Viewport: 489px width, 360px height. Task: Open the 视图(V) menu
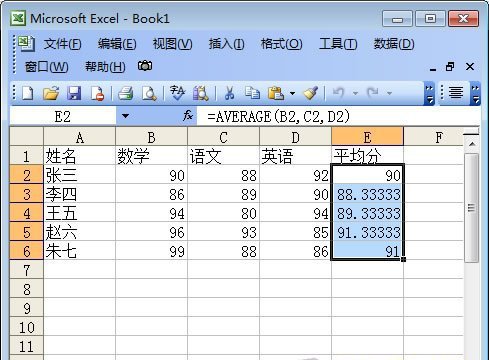[x=172, y=44]
